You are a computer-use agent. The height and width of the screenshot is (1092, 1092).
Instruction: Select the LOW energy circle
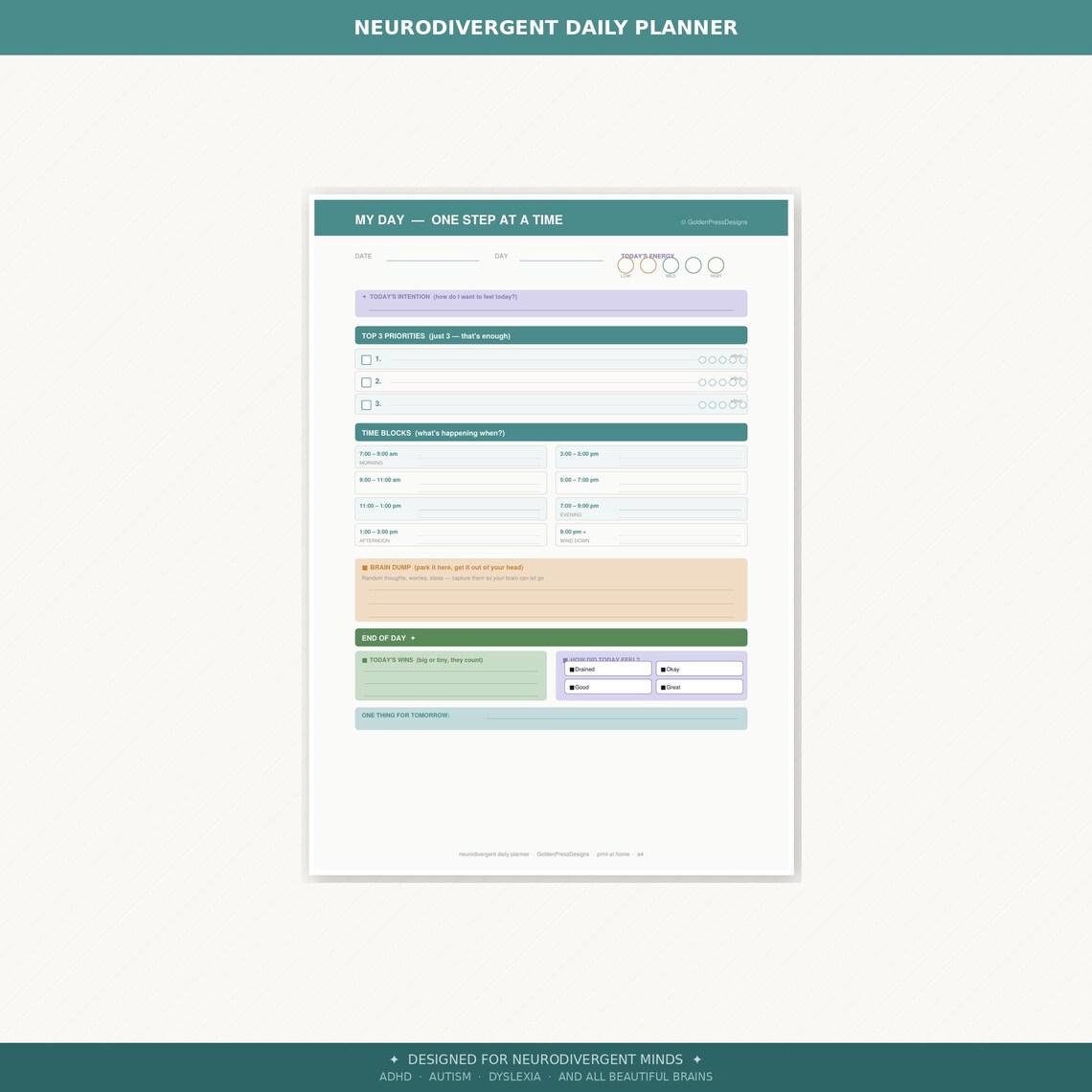626,265
